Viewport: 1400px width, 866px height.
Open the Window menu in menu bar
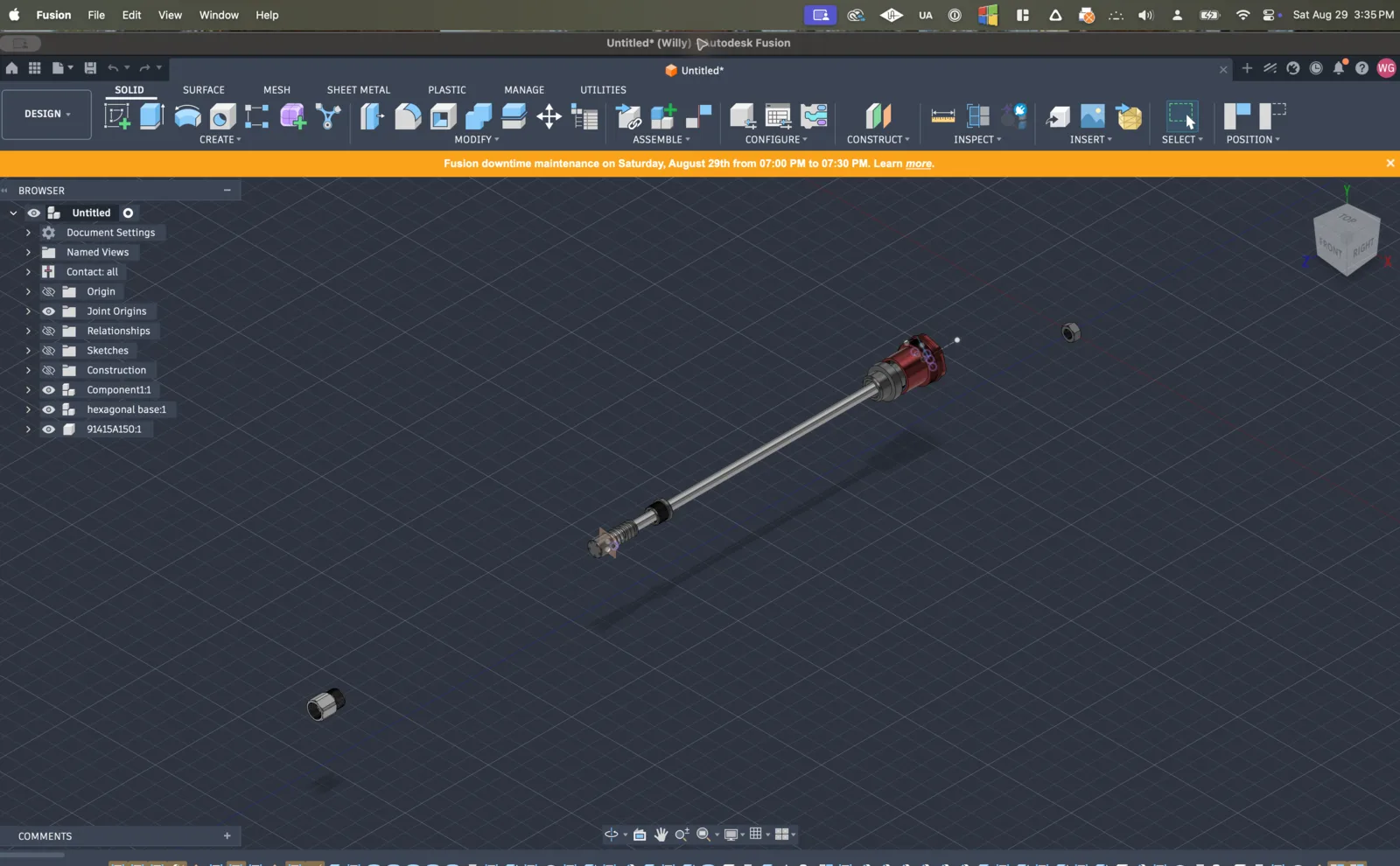point(219,15)
